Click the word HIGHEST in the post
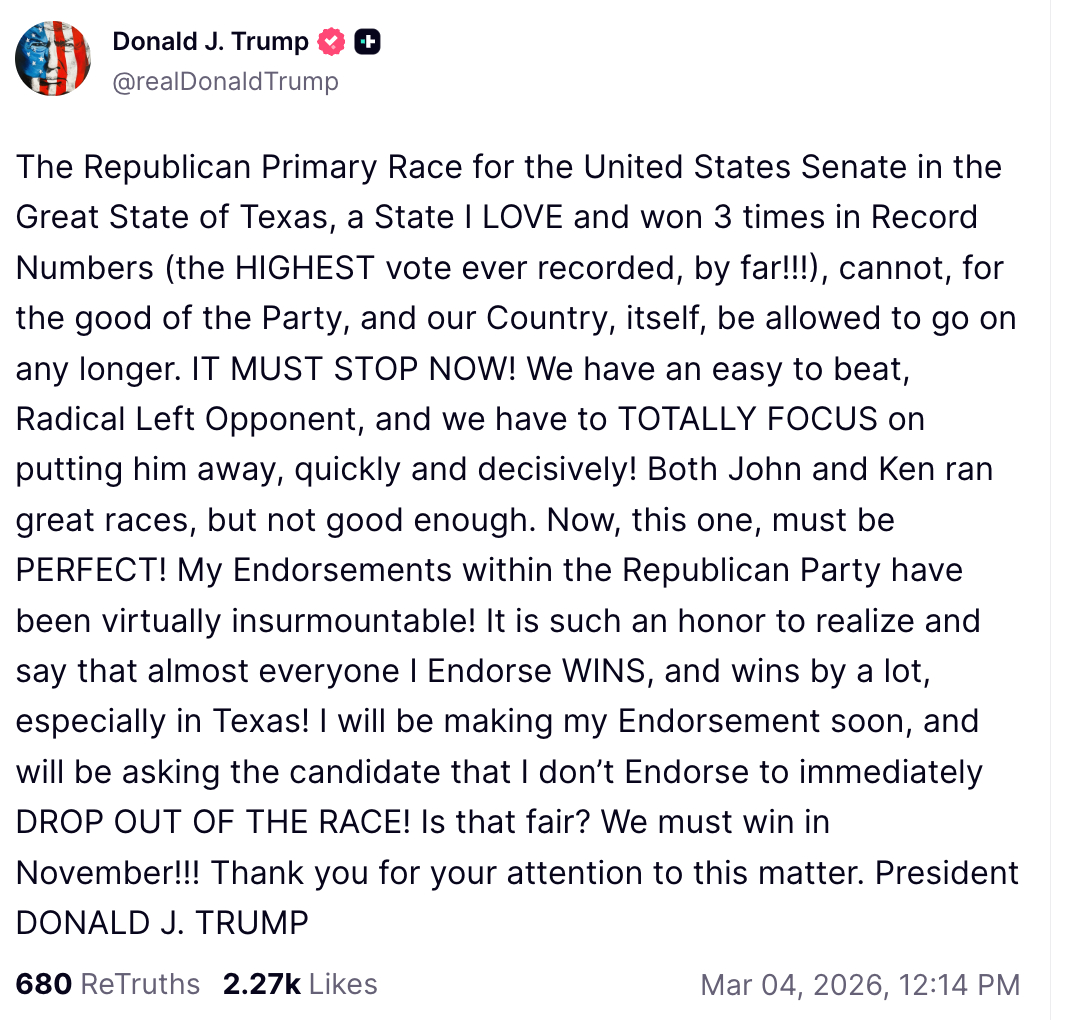 coord(304,268)
